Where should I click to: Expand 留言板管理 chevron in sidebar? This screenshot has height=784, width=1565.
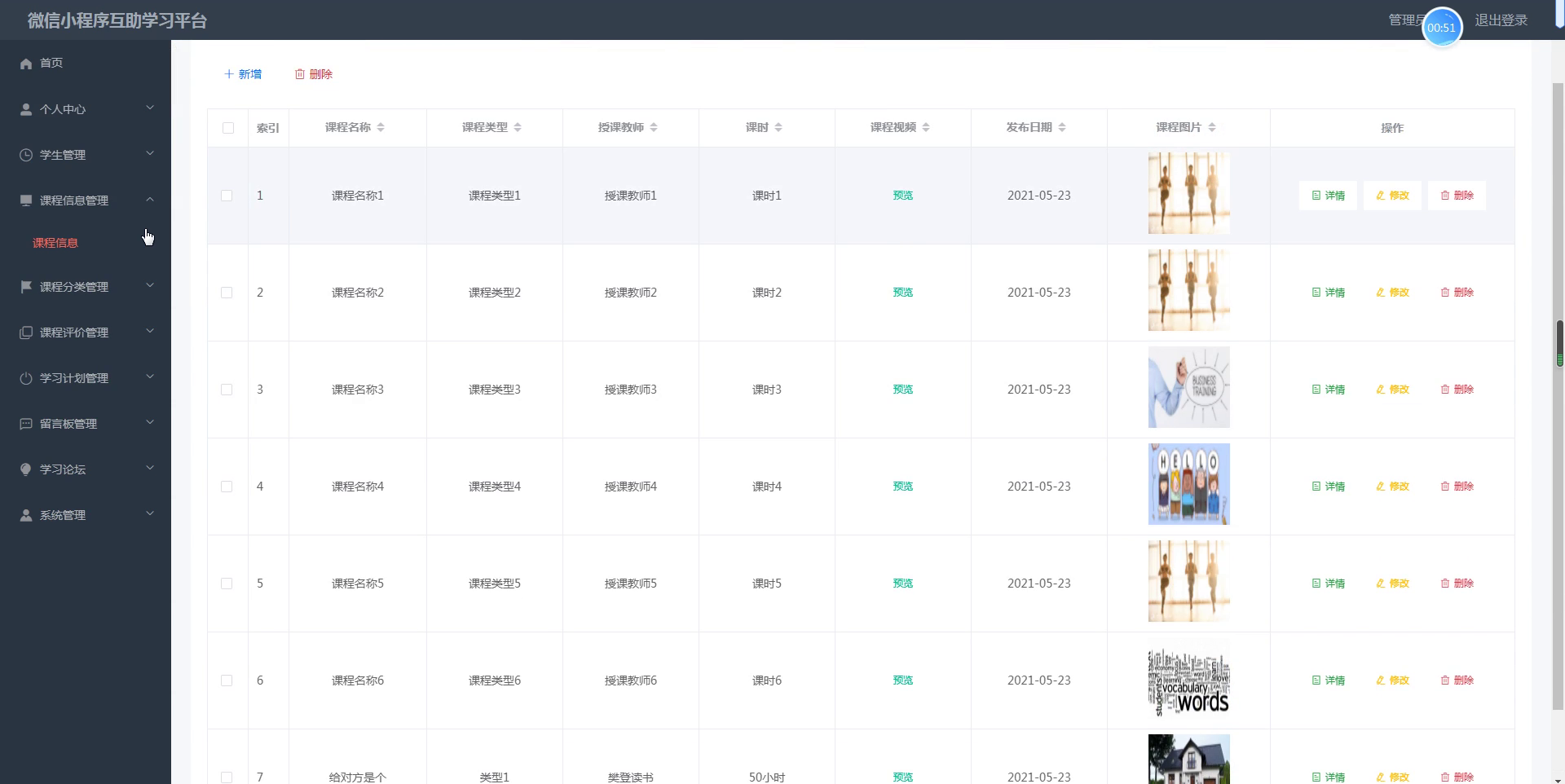150,422
